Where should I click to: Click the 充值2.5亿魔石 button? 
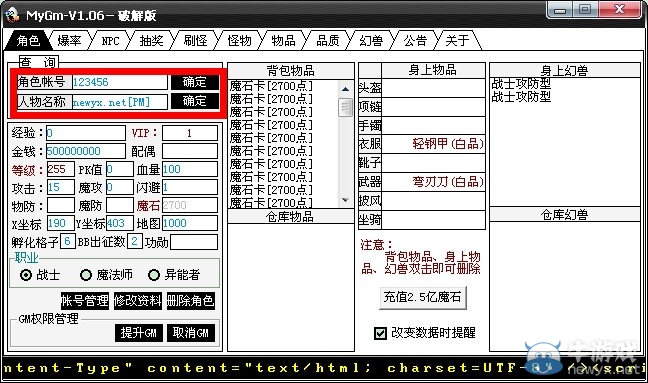pyautogui.click(x=422, y=297)
